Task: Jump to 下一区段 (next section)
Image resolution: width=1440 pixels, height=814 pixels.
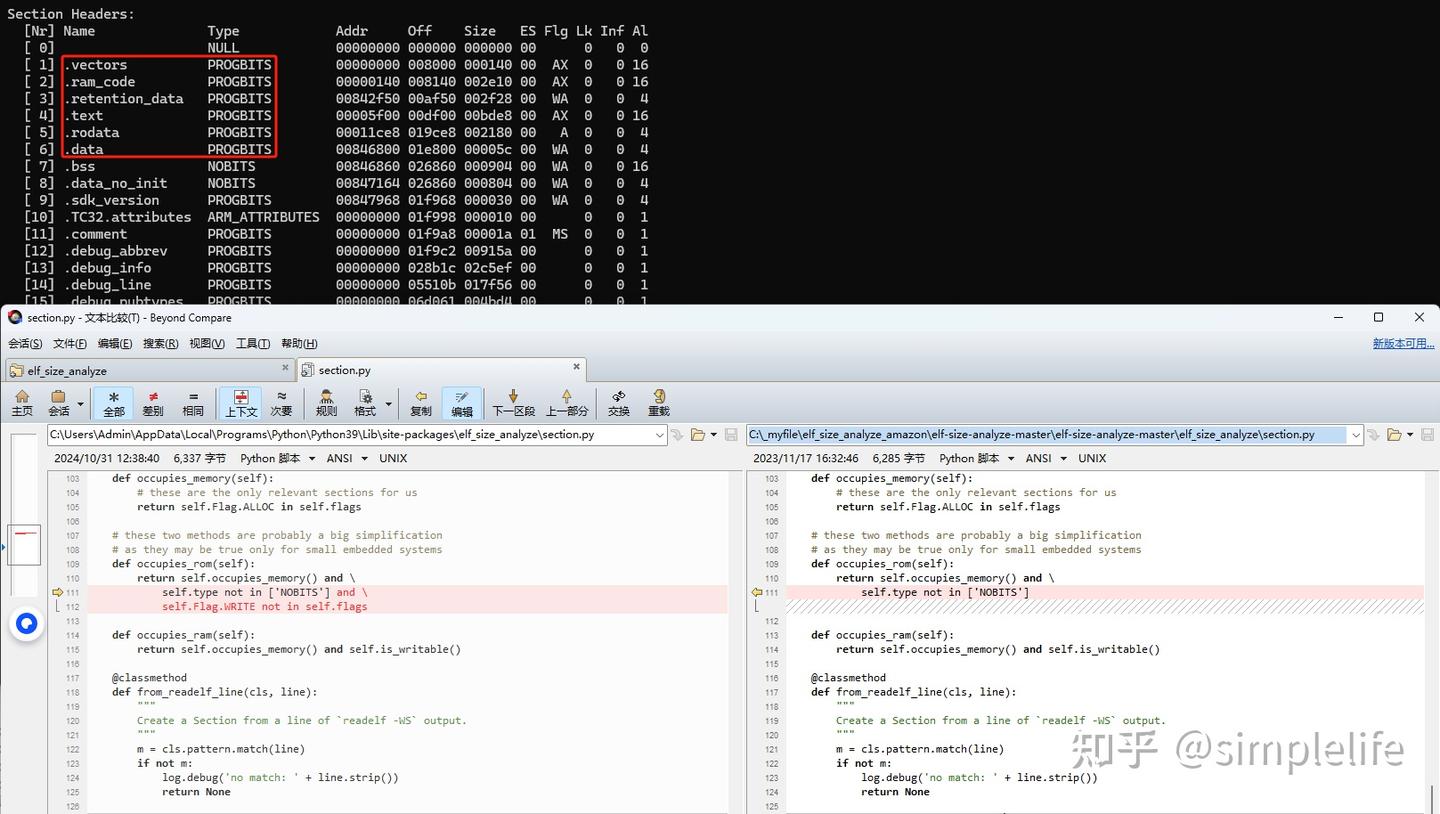Action: (513, 402)
